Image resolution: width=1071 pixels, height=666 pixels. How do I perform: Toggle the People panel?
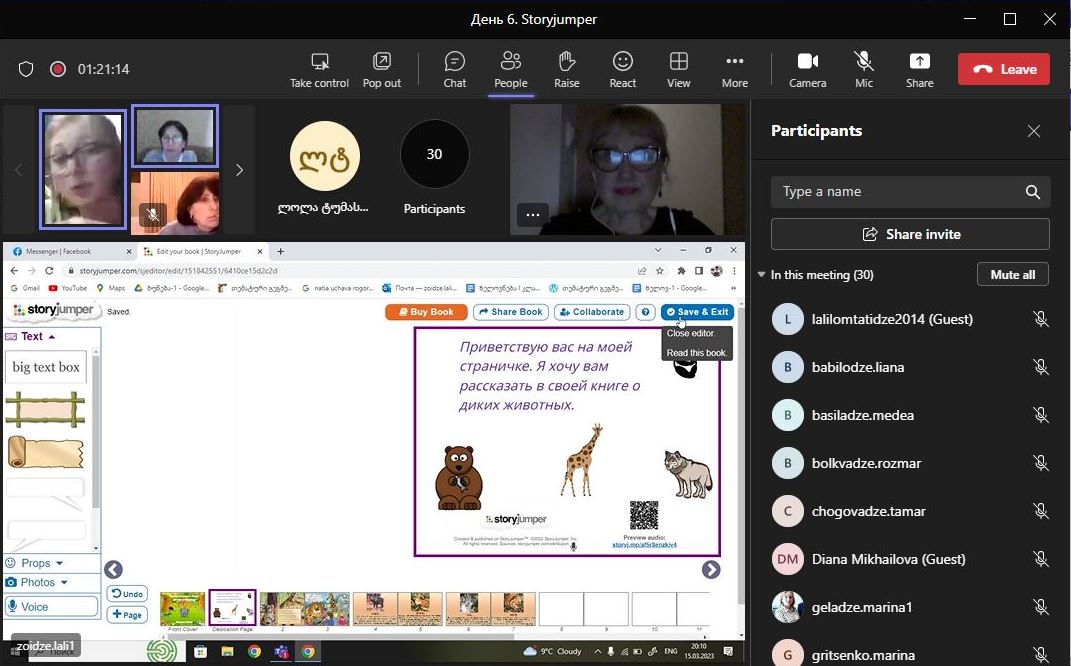510,70
